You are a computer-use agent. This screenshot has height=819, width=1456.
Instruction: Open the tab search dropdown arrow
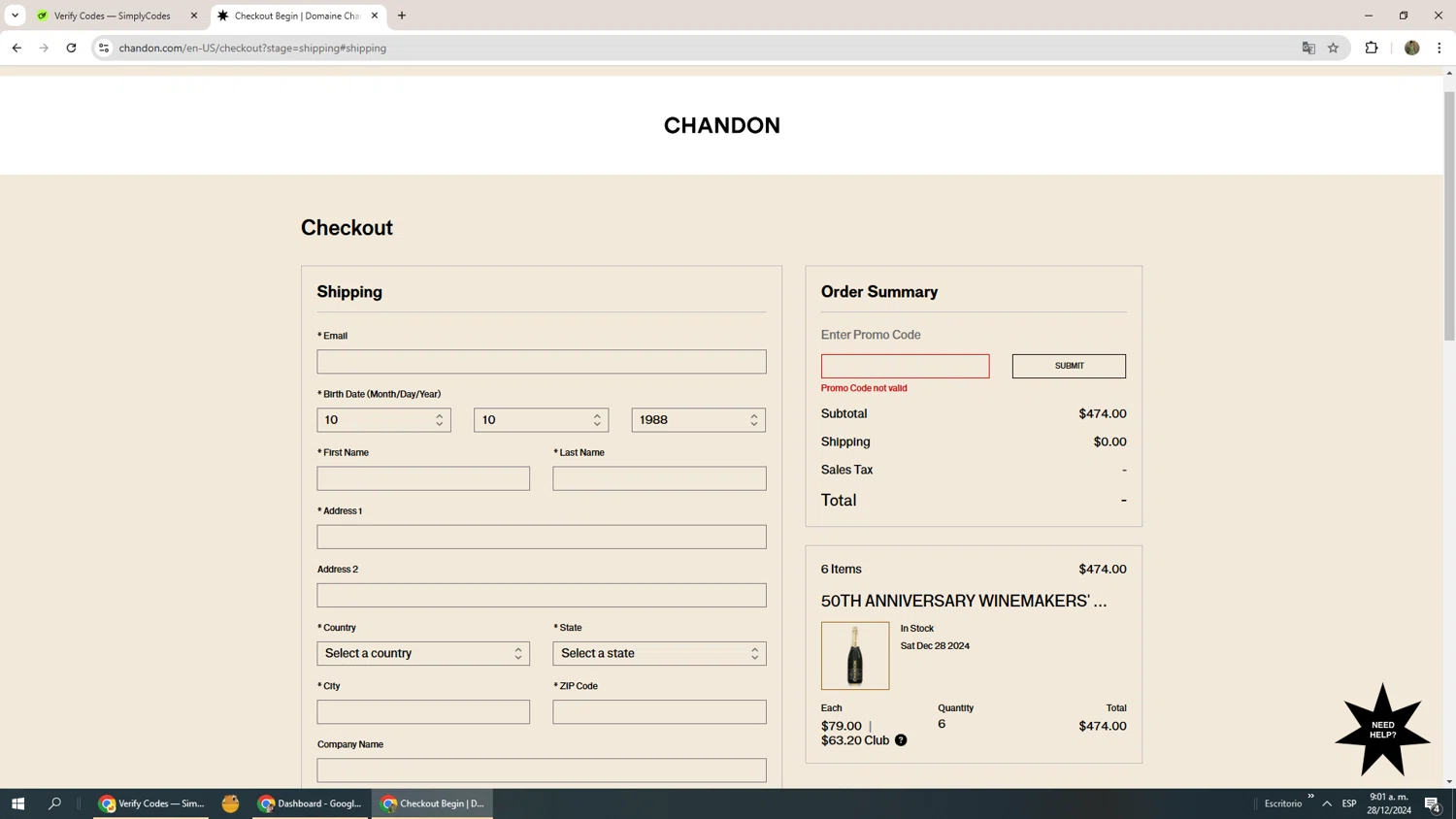click(15, 16)
